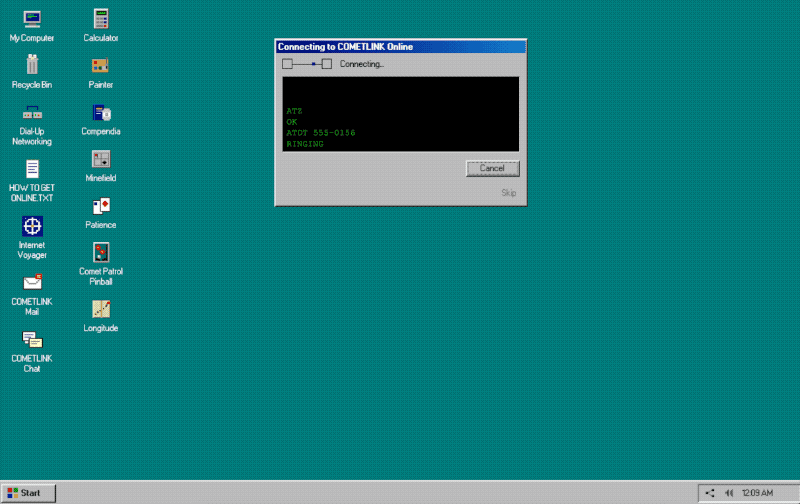Click the OK response line in terminal
The image size is (800, 504).
(x=292, y=122)
